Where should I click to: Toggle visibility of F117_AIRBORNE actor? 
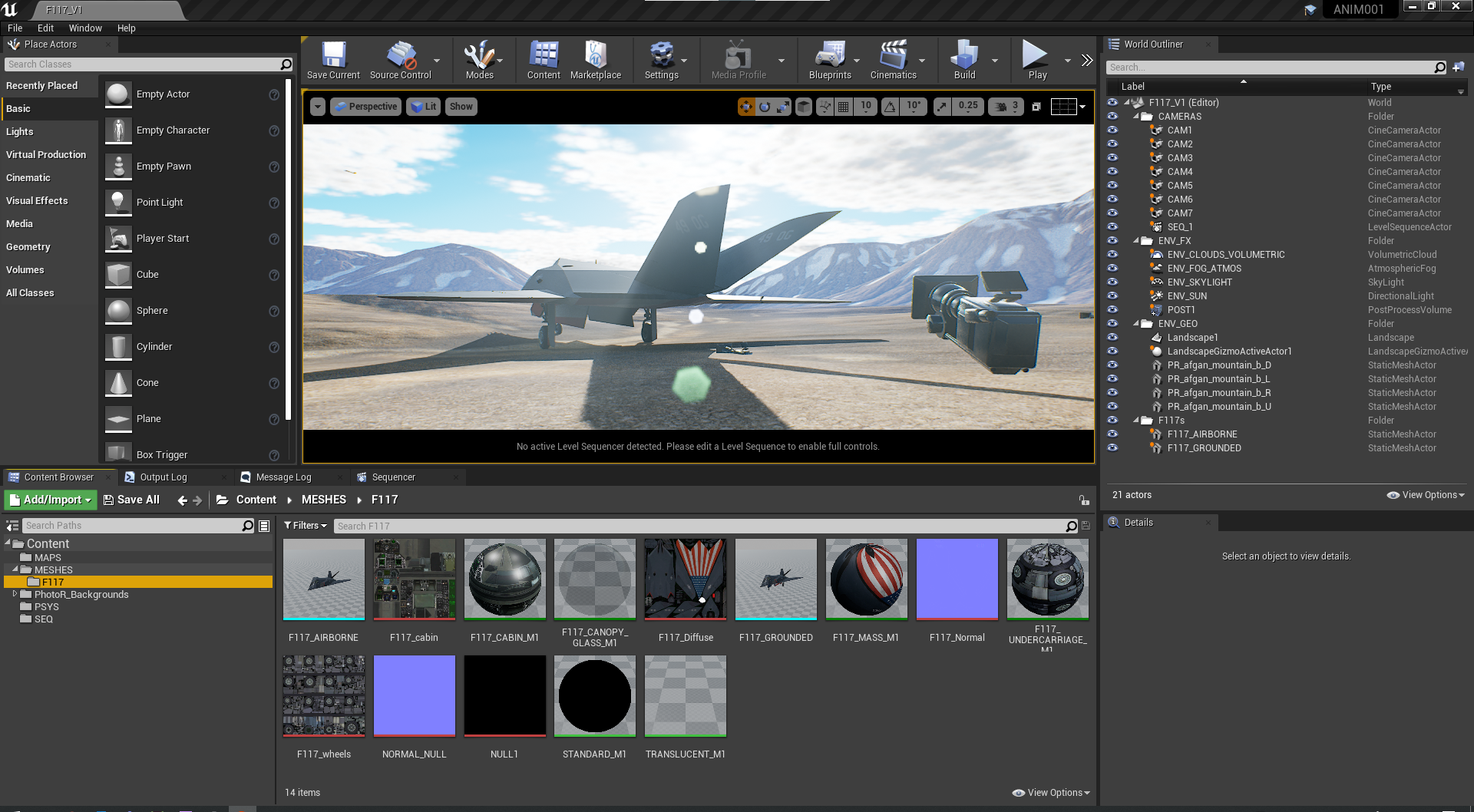(x=1112, y=434)
